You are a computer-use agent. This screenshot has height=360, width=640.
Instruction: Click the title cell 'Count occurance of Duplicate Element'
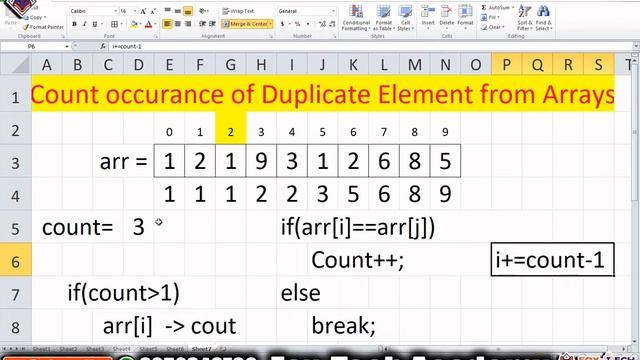pos(322,94)
